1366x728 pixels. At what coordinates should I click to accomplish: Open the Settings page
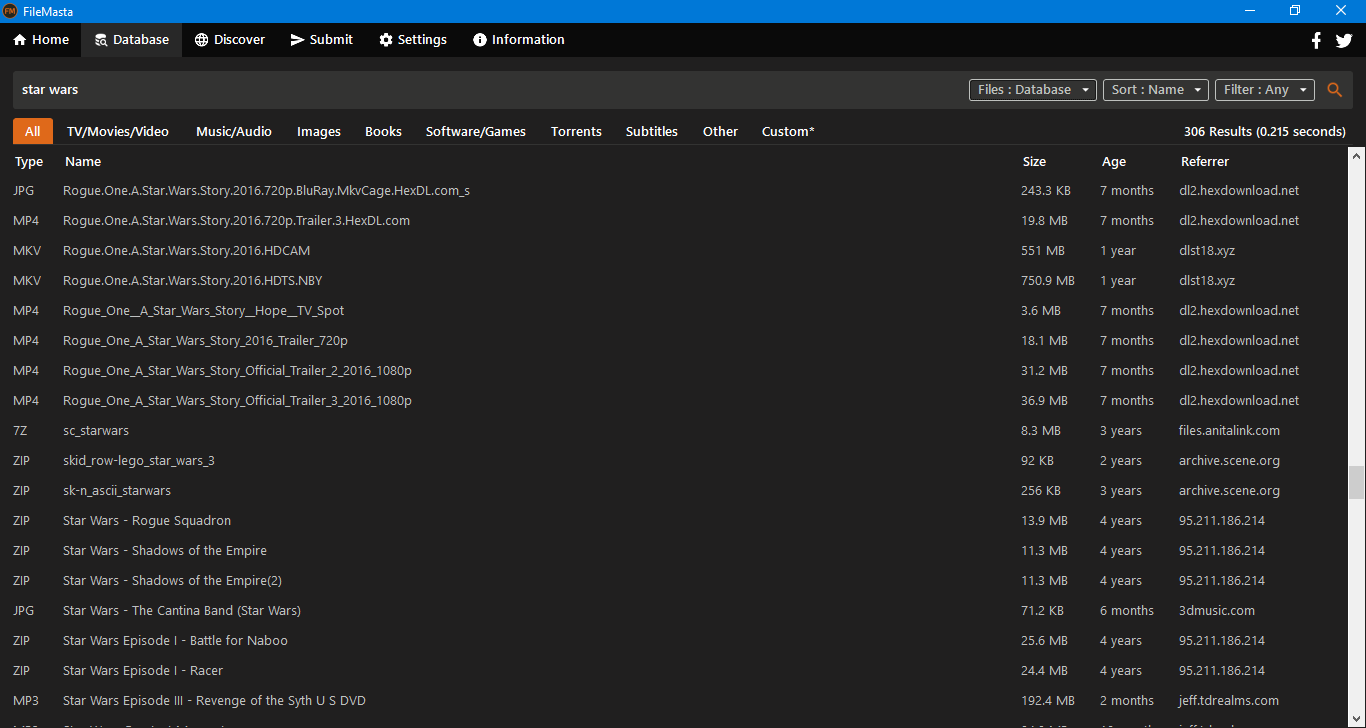pos(413,40)
